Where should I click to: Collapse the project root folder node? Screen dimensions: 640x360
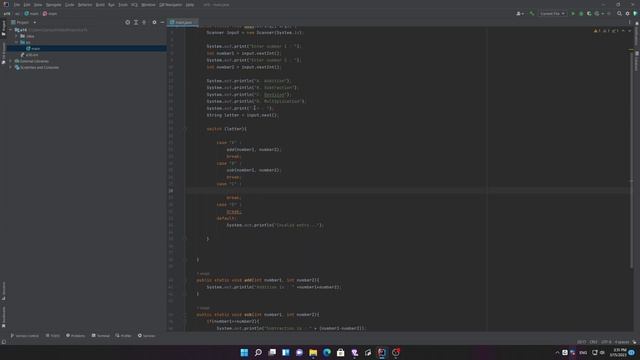pos(11,30)
